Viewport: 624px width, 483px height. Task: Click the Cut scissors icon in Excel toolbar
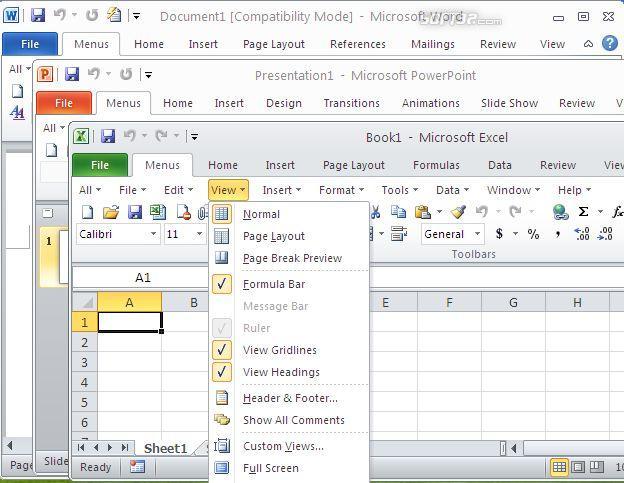point(375,212)
